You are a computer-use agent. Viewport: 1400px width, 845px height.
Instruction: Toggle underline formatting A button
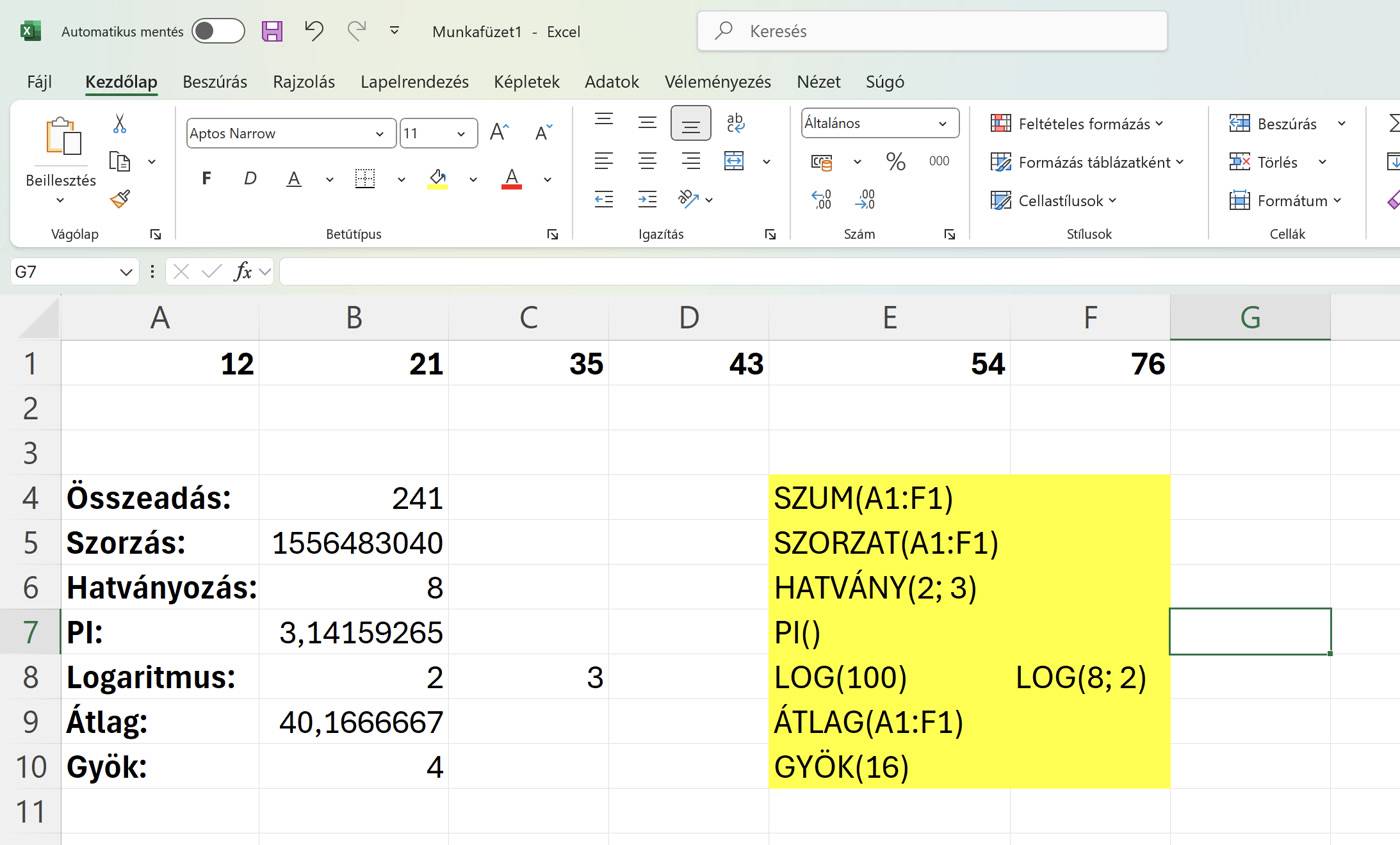(x=294, y=179)
